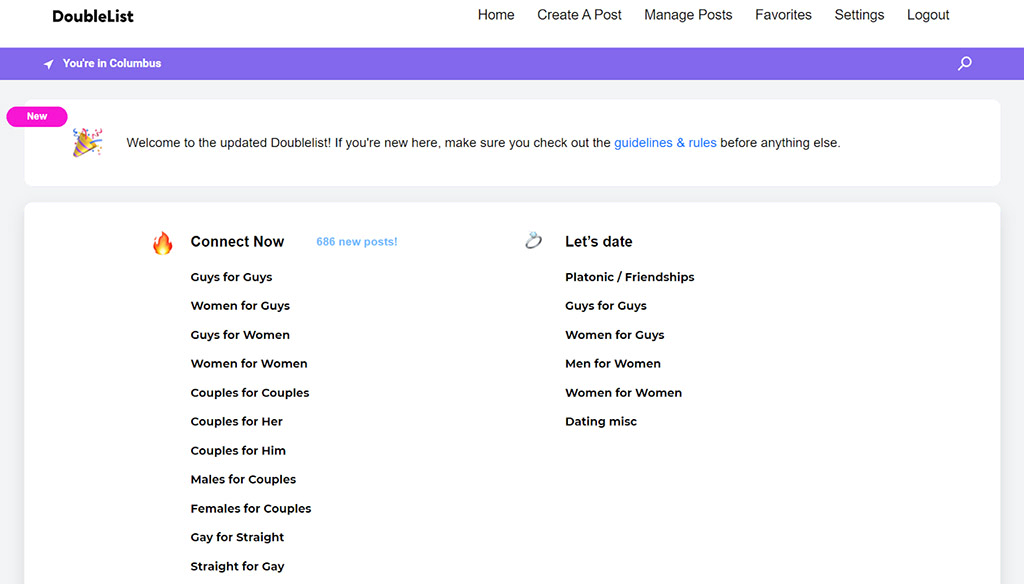Viewport: 1024px width, 584px height.
Task: Open Guys for Guys under Connect Now
Action: click(231, 277)
